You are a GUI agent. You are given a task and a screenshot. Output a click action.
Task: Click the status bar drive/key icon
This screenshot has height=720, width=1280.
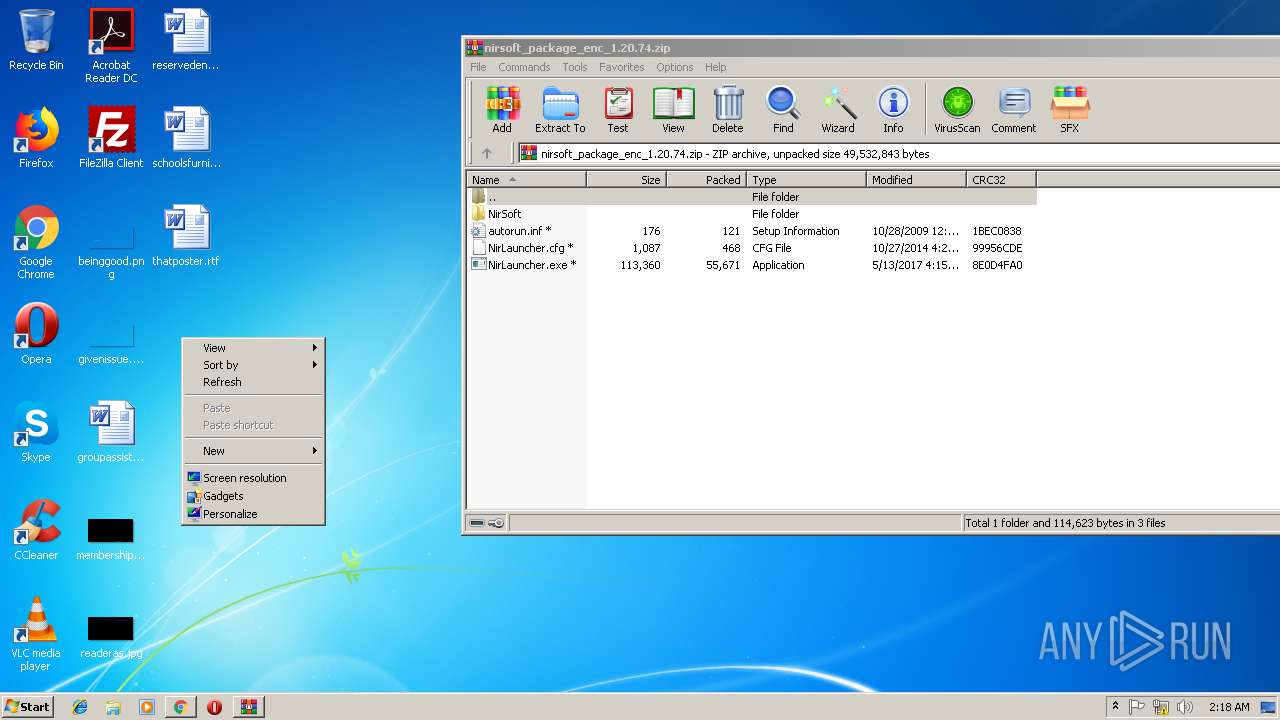487,523
